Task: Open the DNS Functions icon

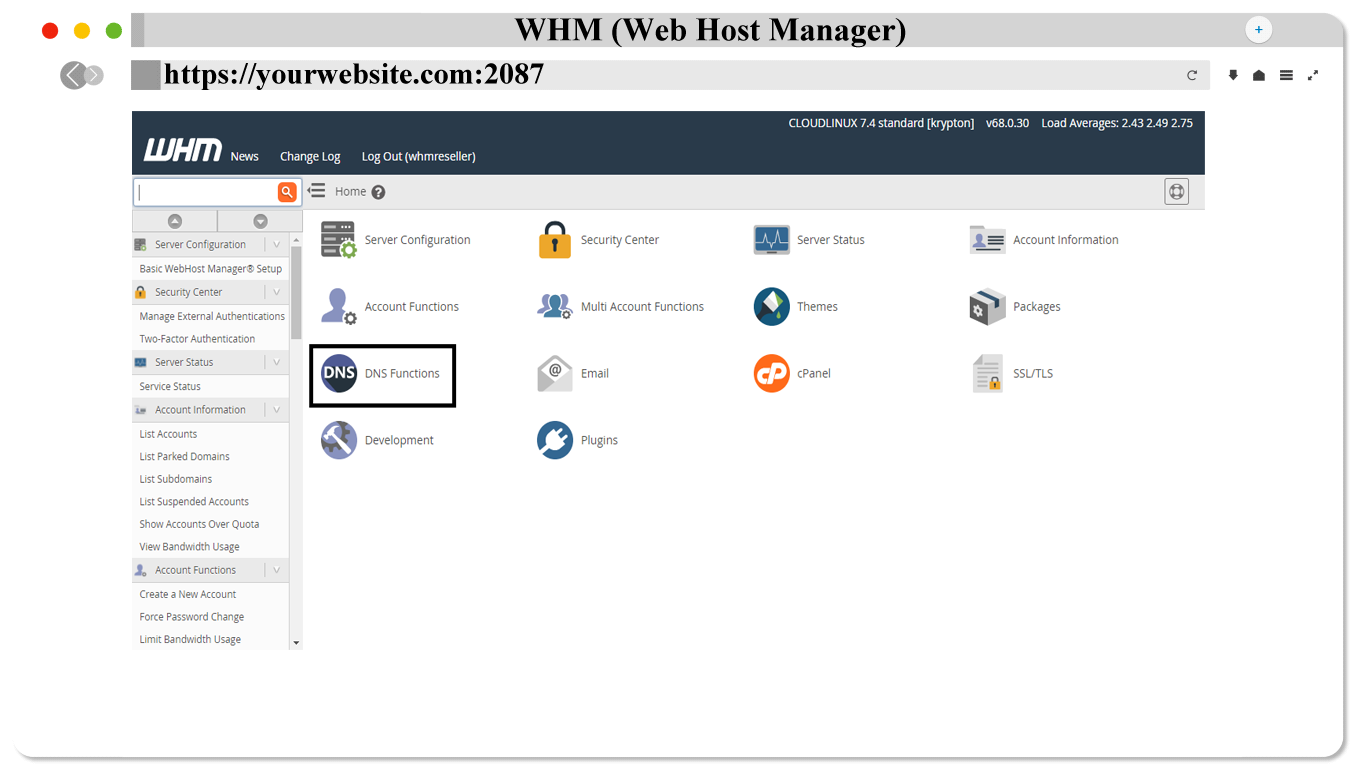Action: [x=338, y=374]
